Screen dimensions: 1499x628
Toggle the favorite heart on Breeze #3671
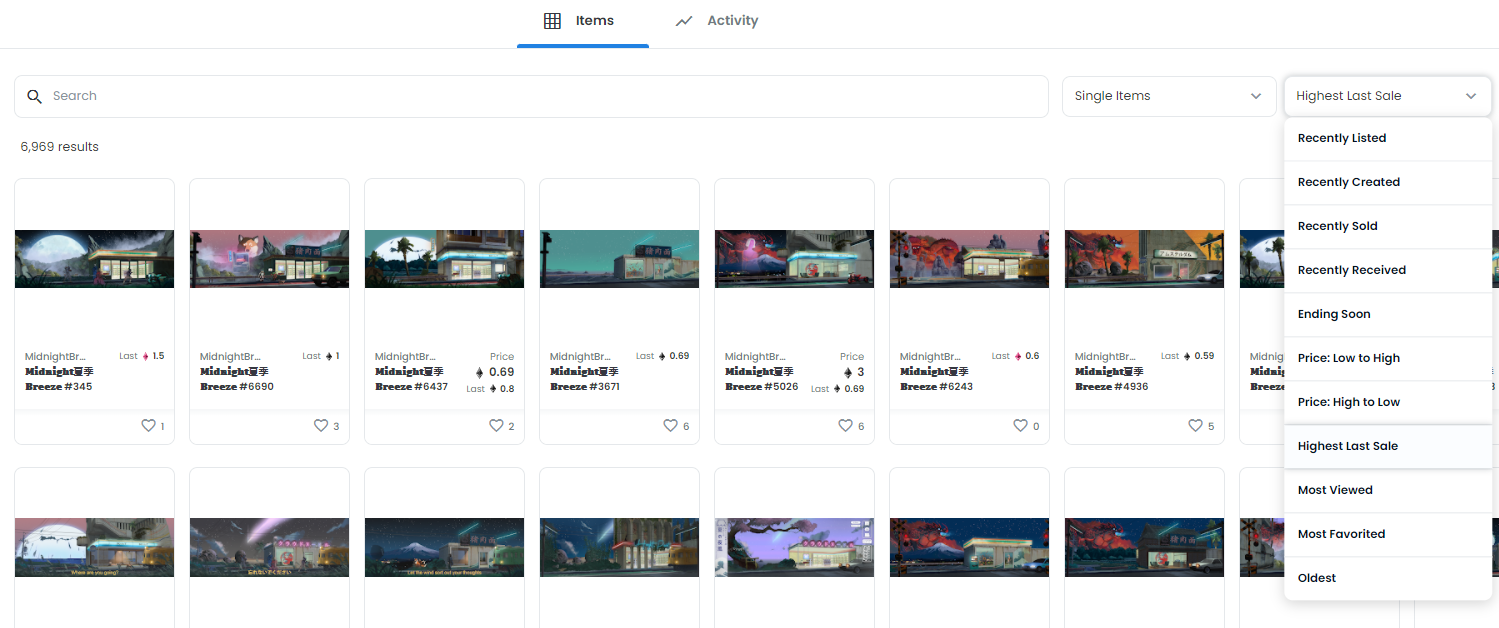(x=670, y=425)
